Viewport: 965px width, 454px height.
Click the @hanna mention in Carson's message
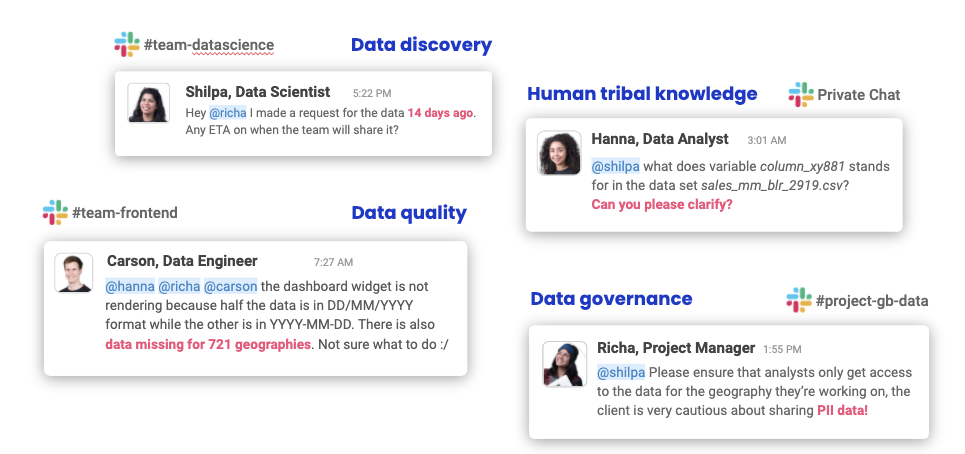pos(130,286)
